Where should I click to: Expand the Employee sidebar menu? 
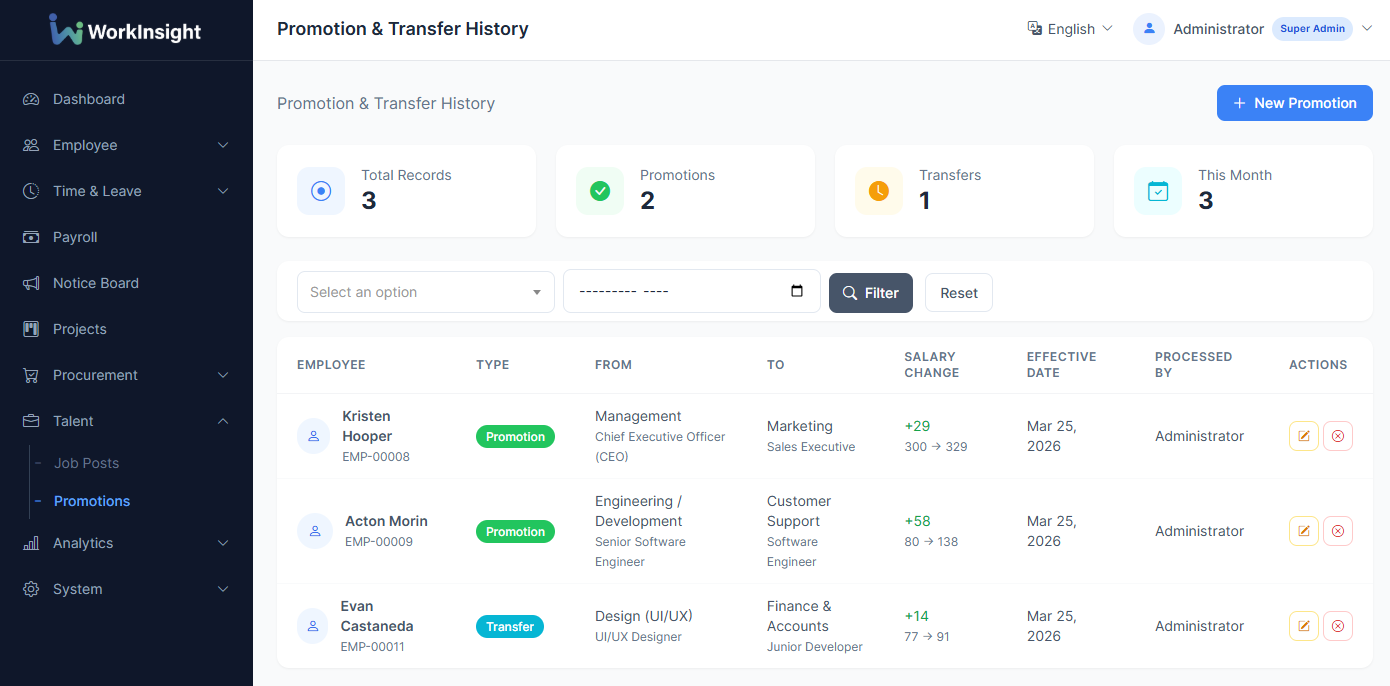point(126,145)
